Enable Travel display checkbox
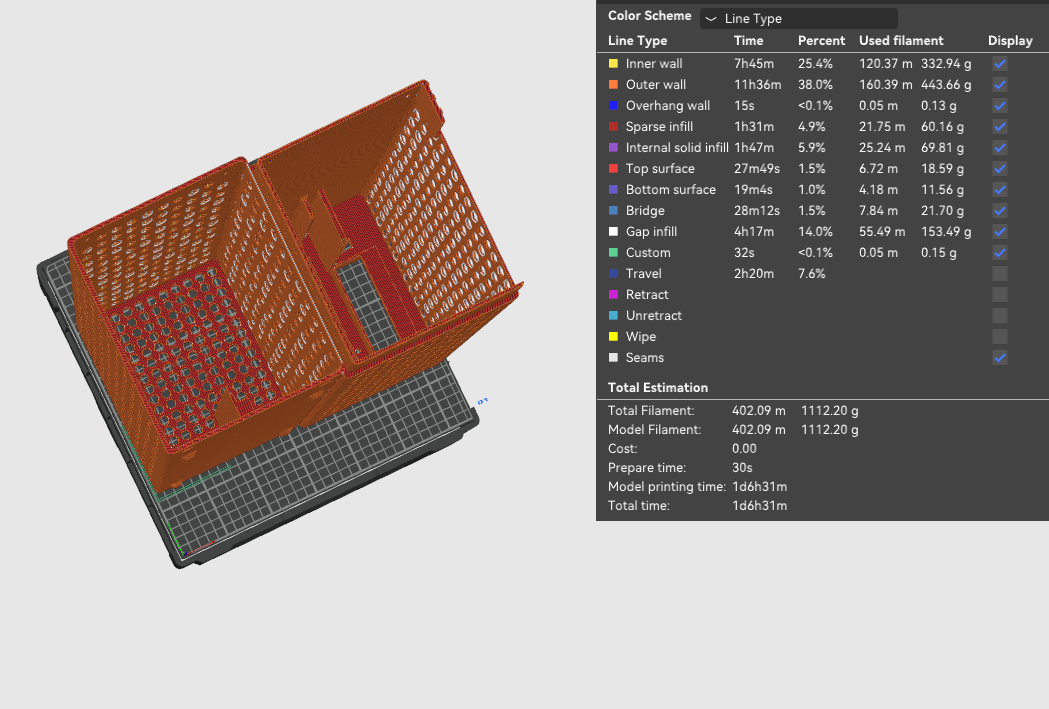The height and width of the screenshot is (709, 1049). [999, 274]
